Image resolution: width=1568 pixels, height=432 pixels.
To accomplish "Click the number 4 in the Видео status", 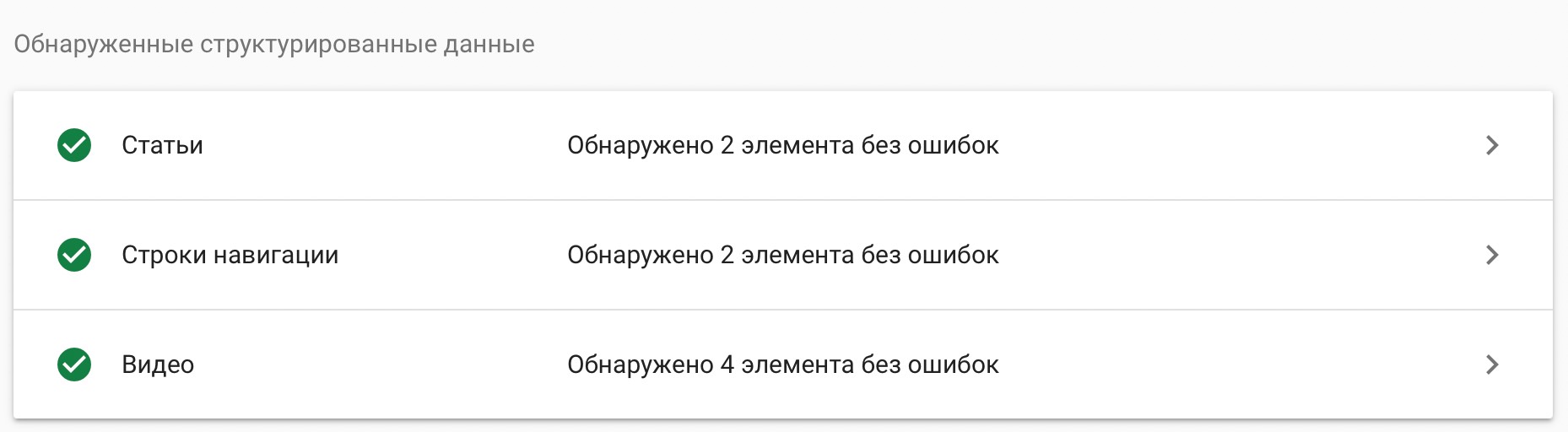I will pos(727,364).
